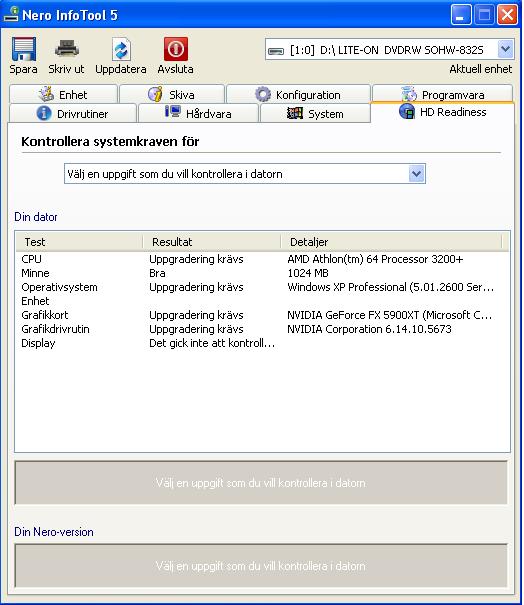Screen dimensions: 524x605
Task: Open the Programvara tab
Action: pos(443,94)
